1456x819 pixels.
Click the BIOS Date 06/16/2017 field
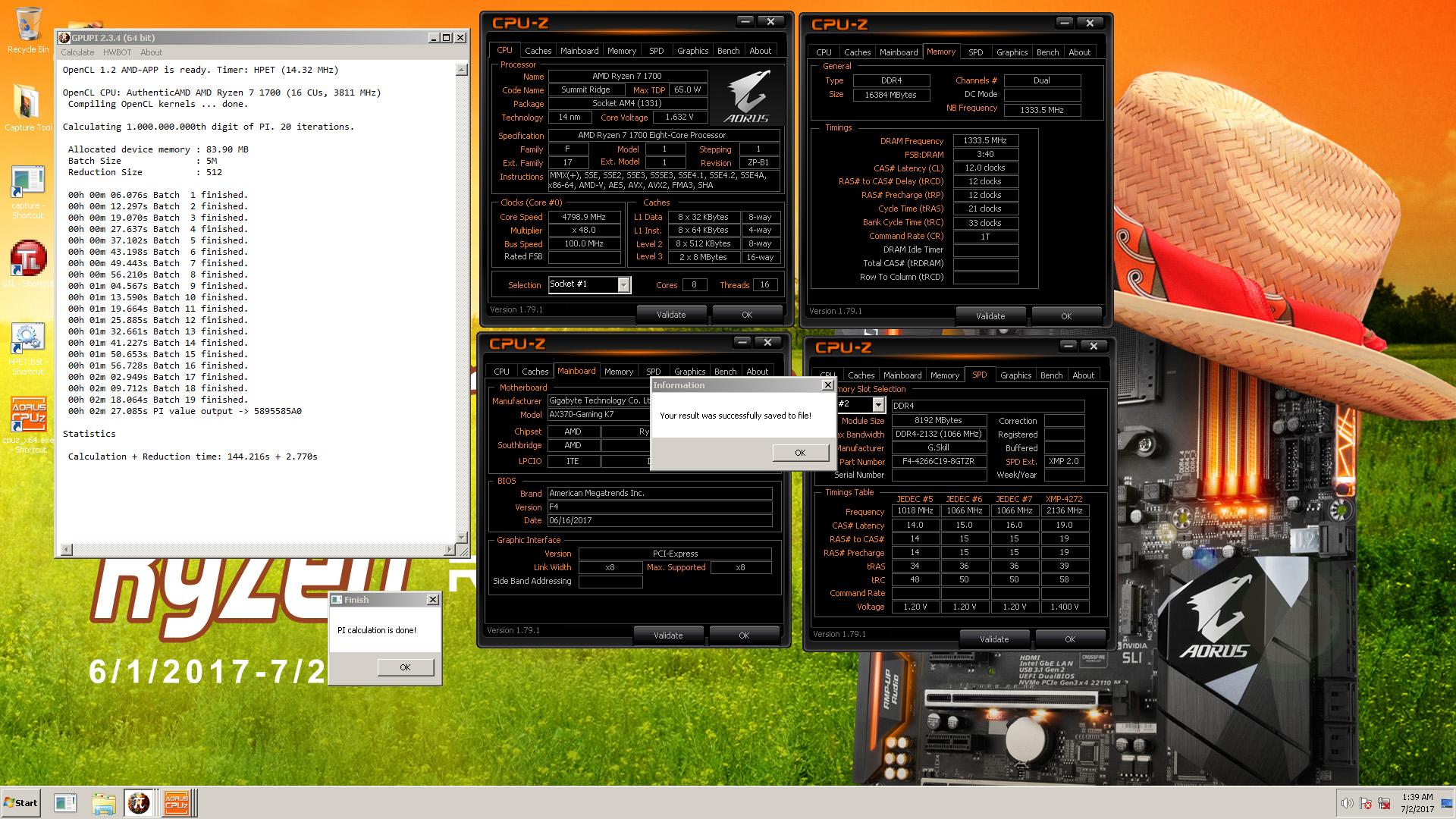[x=660, y=521]
